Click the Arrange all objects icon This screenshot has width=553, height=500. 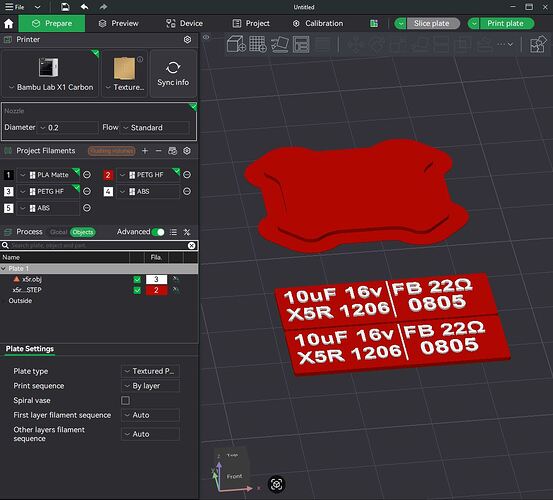tap(301, 44)
